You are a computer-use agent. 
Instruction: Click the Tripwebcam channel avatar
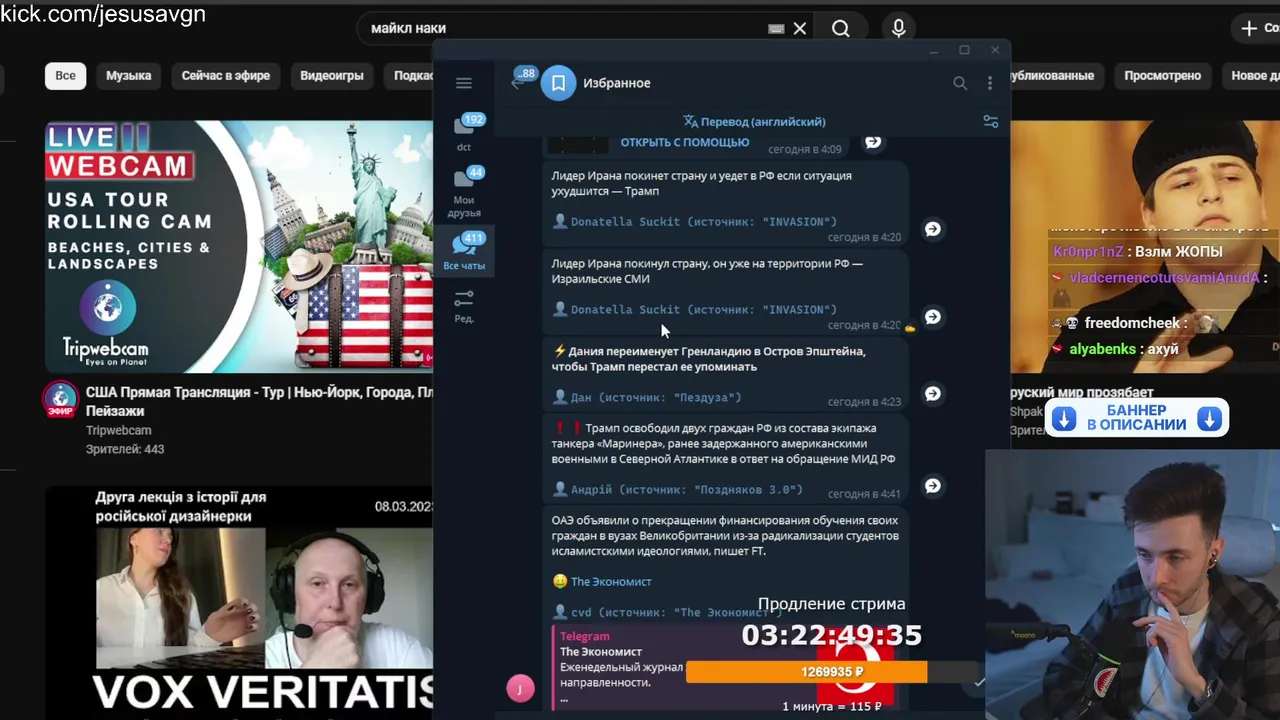point(61,400)
